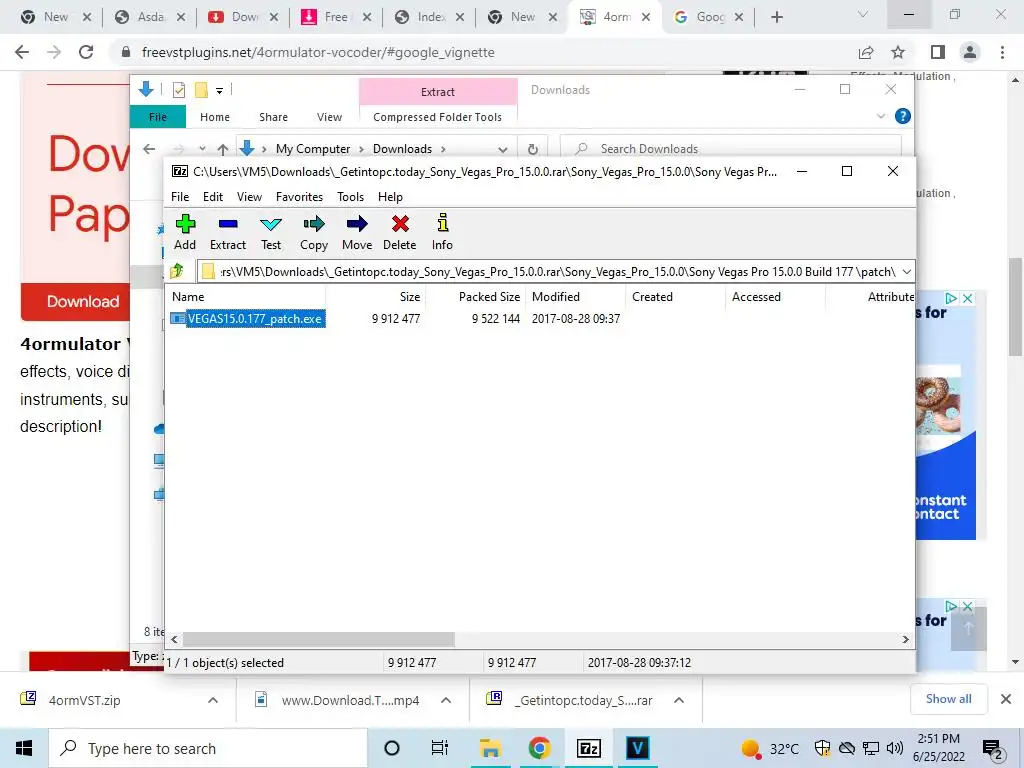
Task: Click the 7-Zip horizontal scrollbar thumb
Action: pos(319,639)
